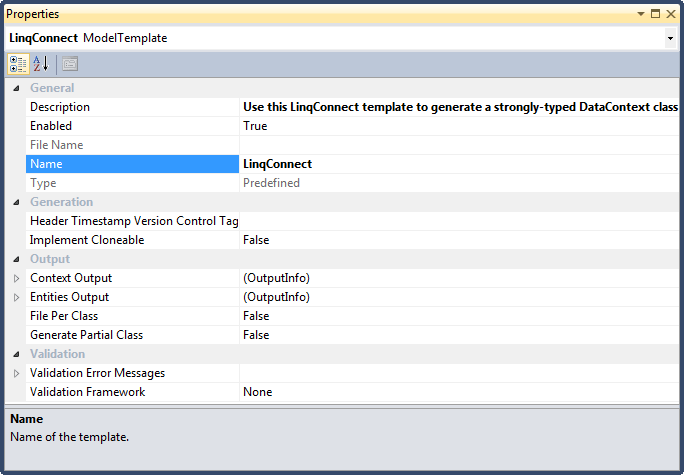
Task: Click the False value for Implement Cloneable
Action: coord(256,240)
